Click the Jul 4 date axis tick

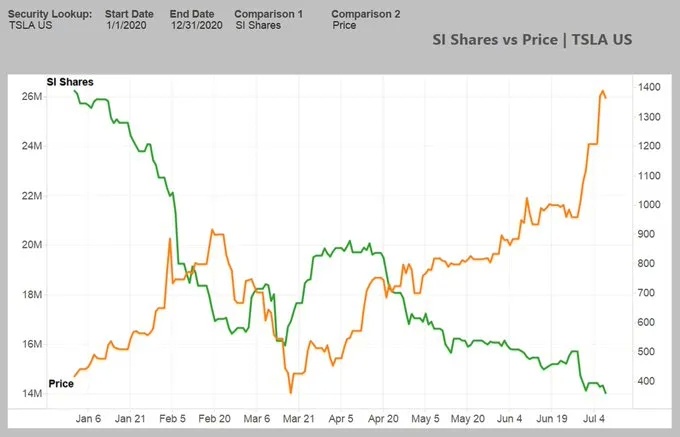coord(594,419)
